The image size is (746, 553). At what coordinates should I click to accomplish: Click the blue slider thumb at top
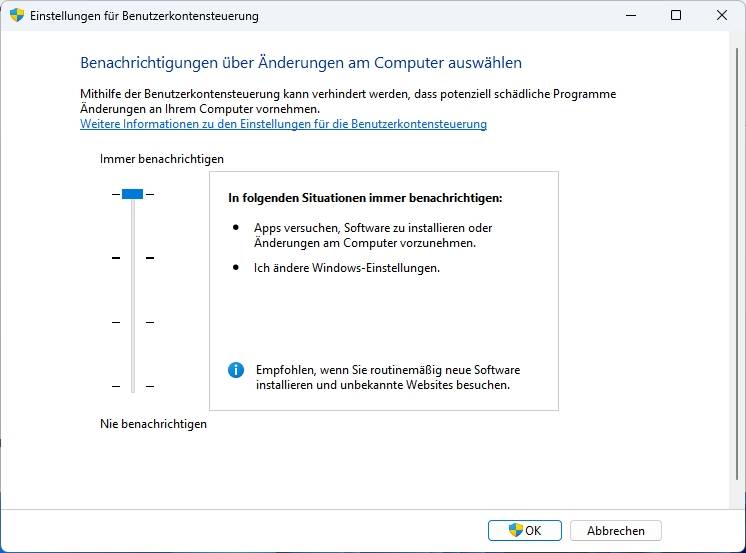click(132, 194)
